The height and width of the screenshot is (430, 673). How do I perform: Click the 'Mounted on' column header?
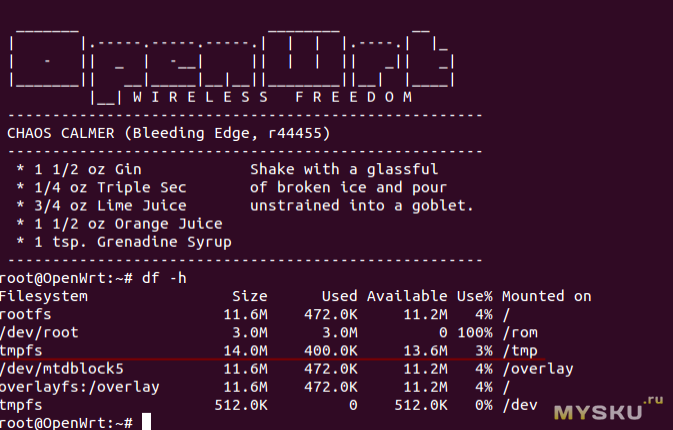pos(547,296)
